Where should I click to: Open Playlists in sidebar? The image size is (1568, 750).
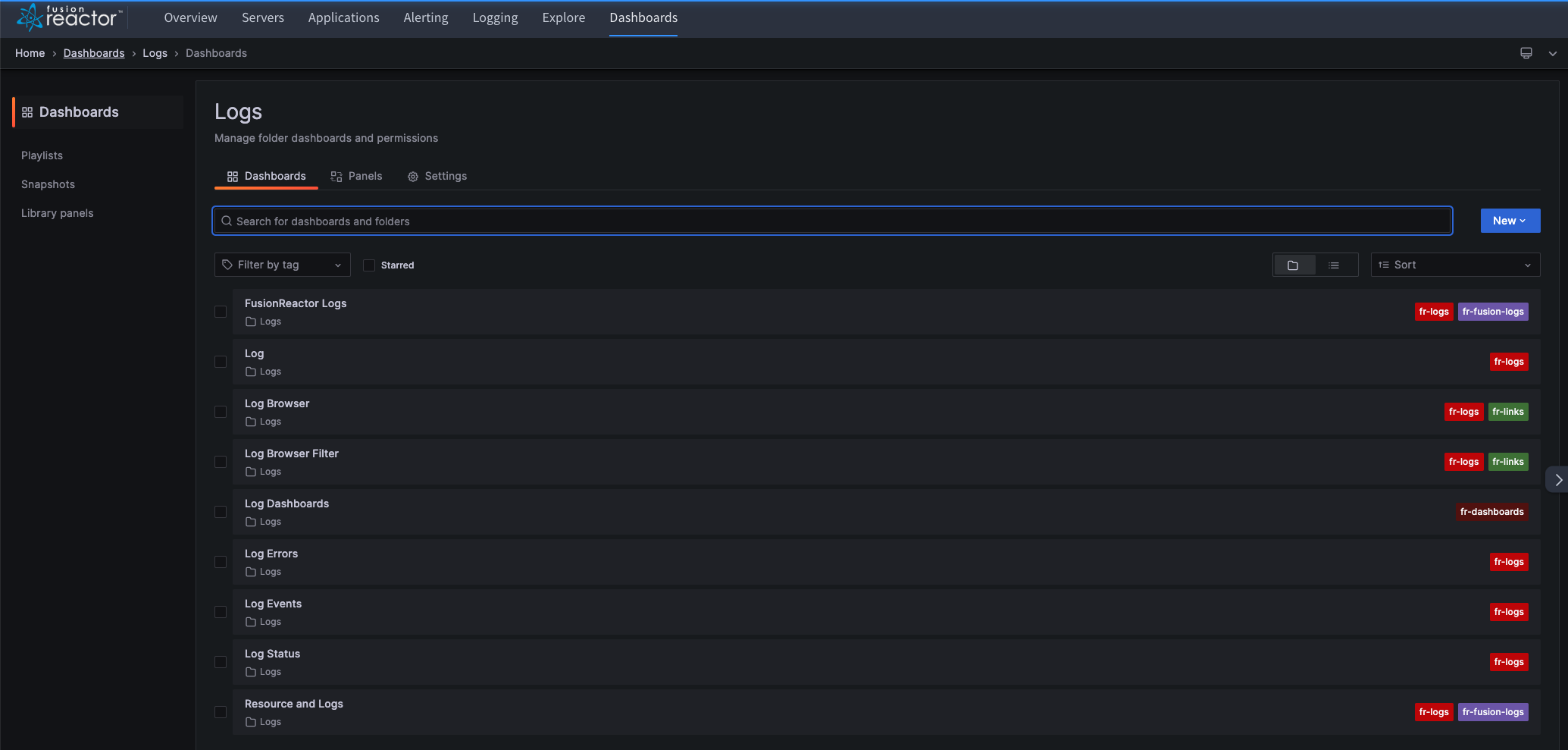42,155
